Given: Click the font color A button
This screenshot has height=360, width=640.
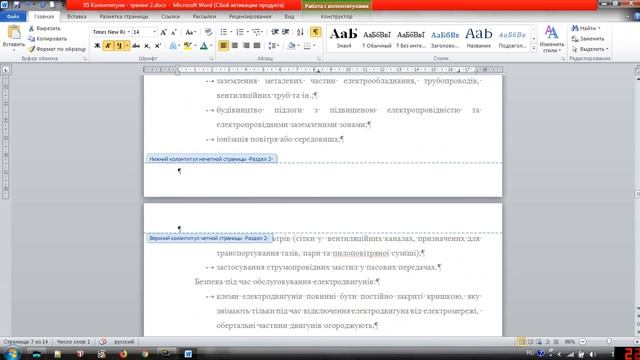Looking at the screenshot, I should point(204,46).
